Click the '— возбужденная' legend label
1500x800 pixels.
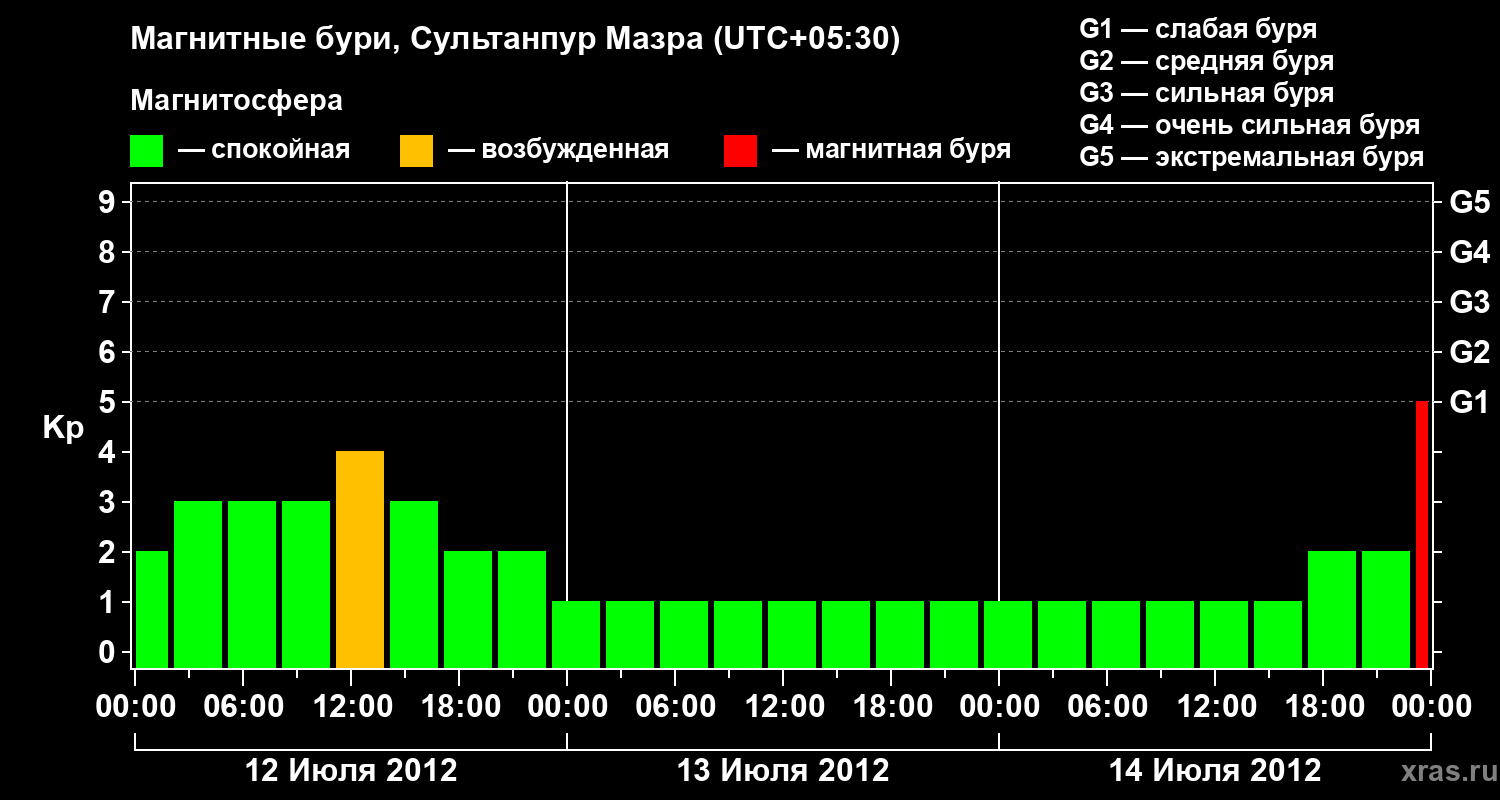click(x=558, y=150)
